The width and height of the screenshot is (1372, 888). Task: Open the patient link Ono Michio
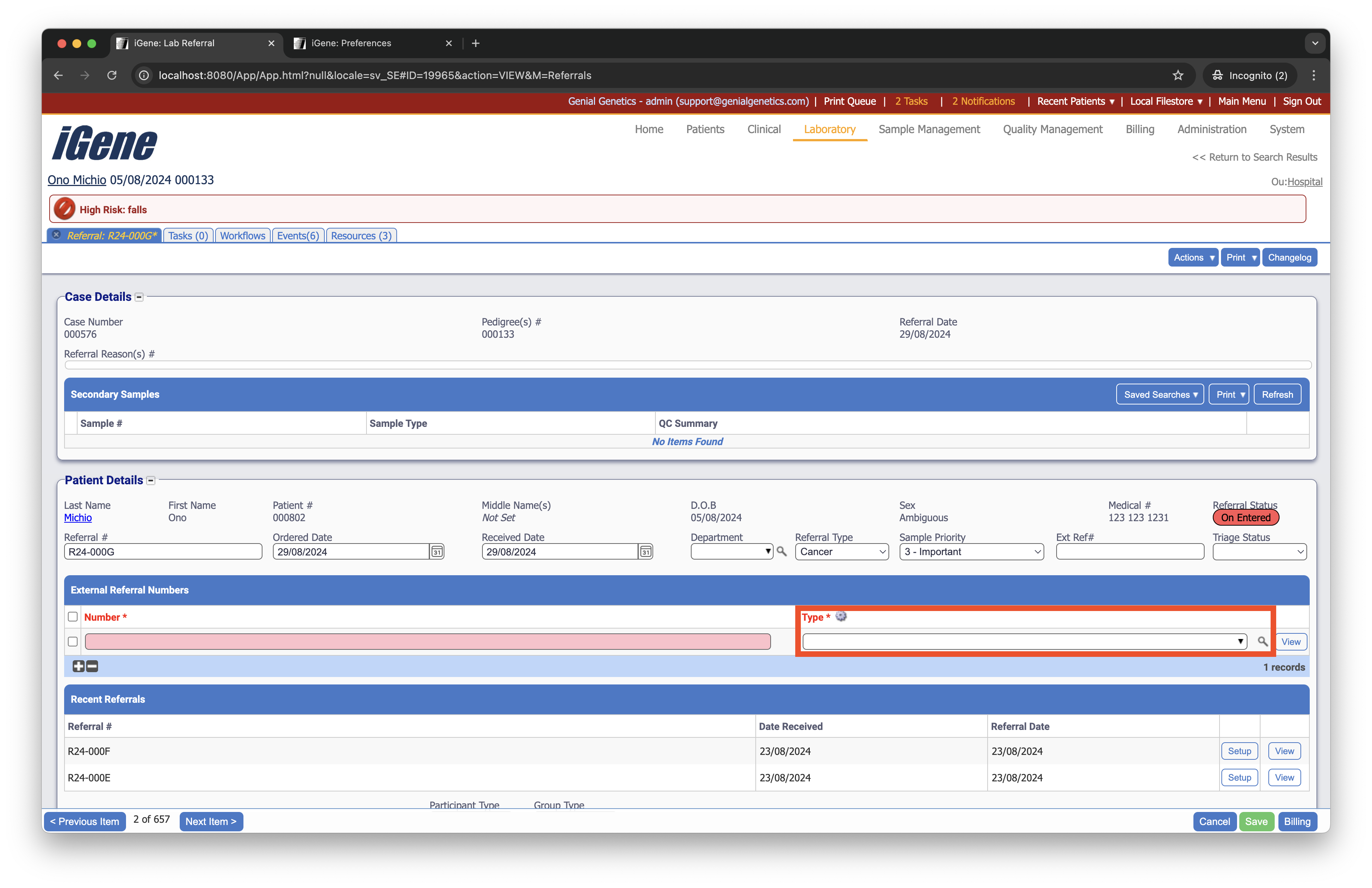(x=77, y=180)
